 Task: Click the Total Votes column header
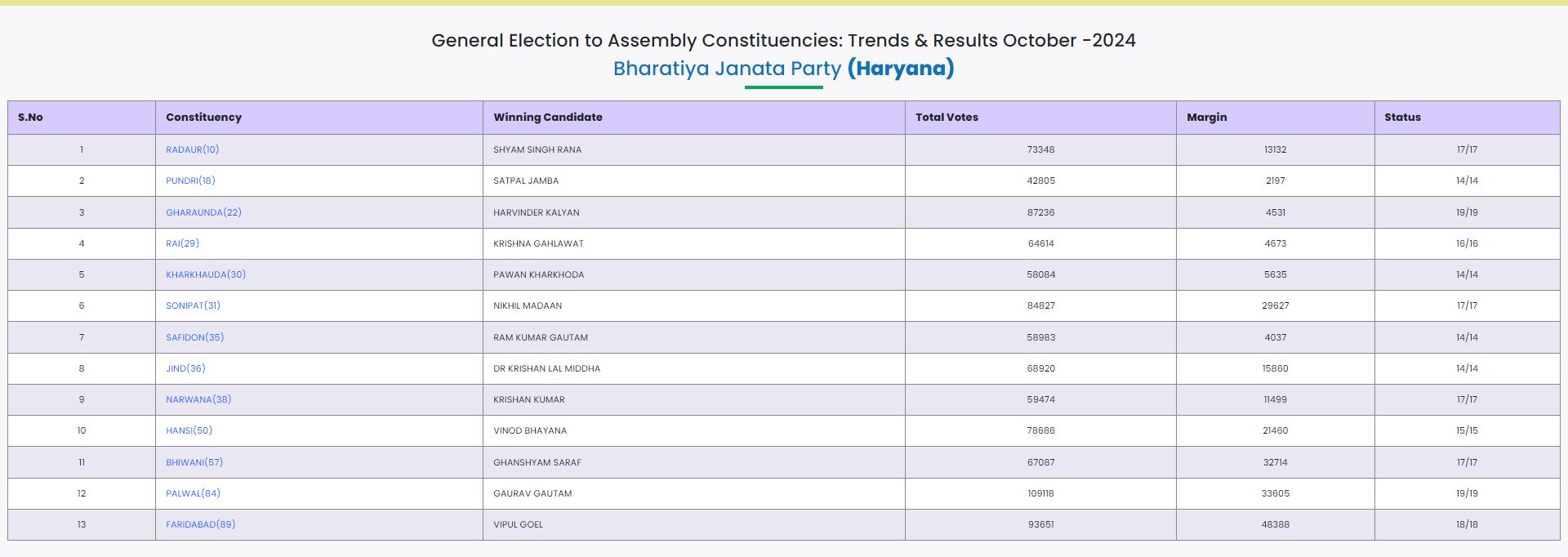coord(947,118)
